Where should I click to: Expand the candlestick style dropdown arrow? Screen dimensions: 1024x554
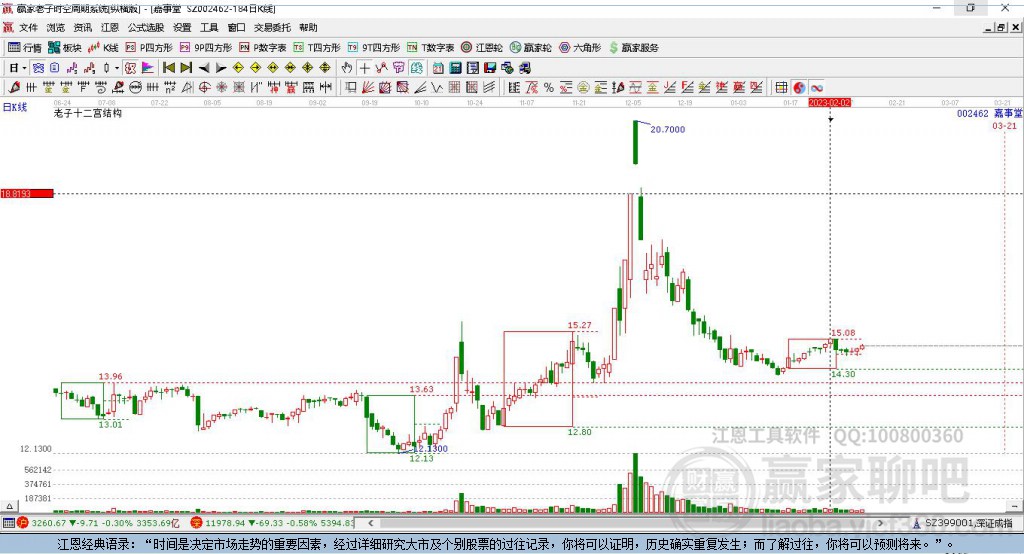(117, 67)
